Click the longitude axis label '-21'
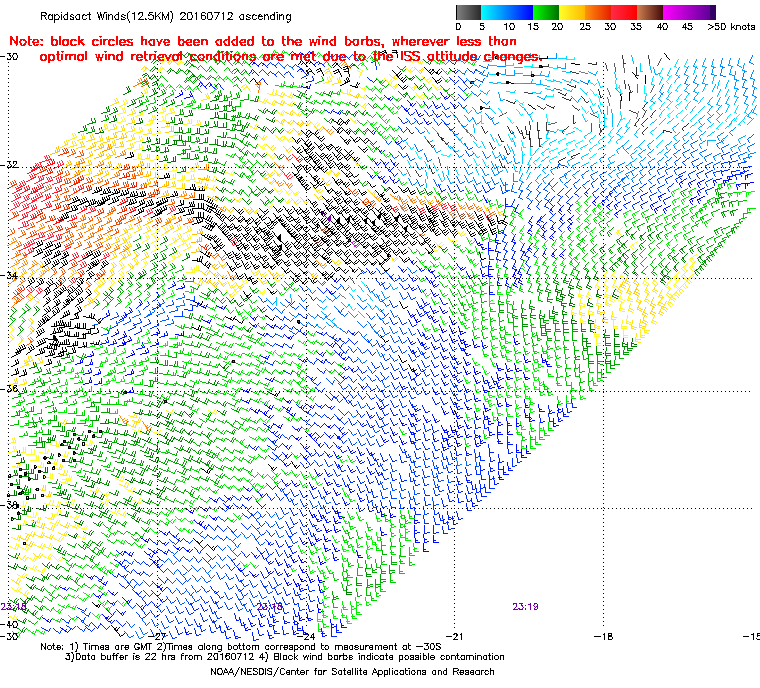The height and width of the screenshot is (688, 760). click(x=454, y=636)
